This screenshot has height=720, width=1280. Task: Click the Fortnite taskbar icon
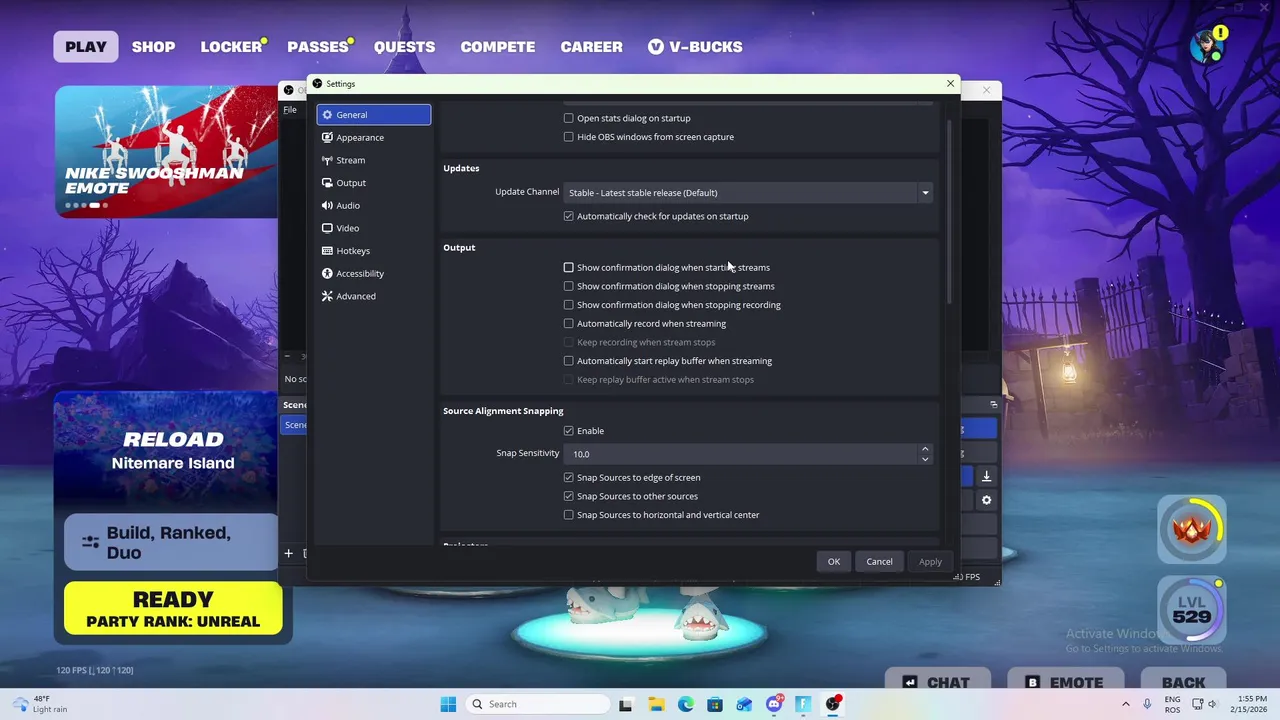pos(803,704)
